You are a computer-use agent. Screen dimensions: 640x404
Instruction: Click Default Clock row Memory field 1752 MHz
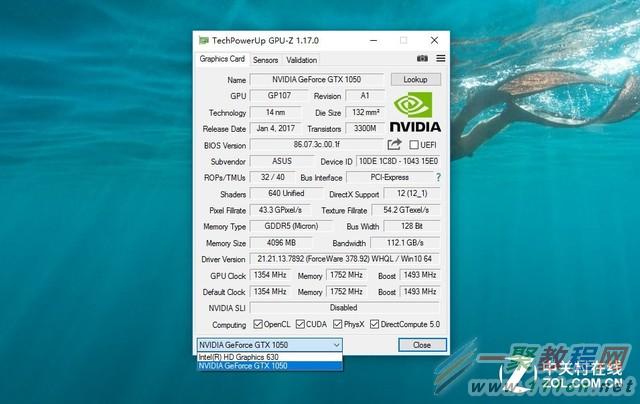[x=347, y=292]
